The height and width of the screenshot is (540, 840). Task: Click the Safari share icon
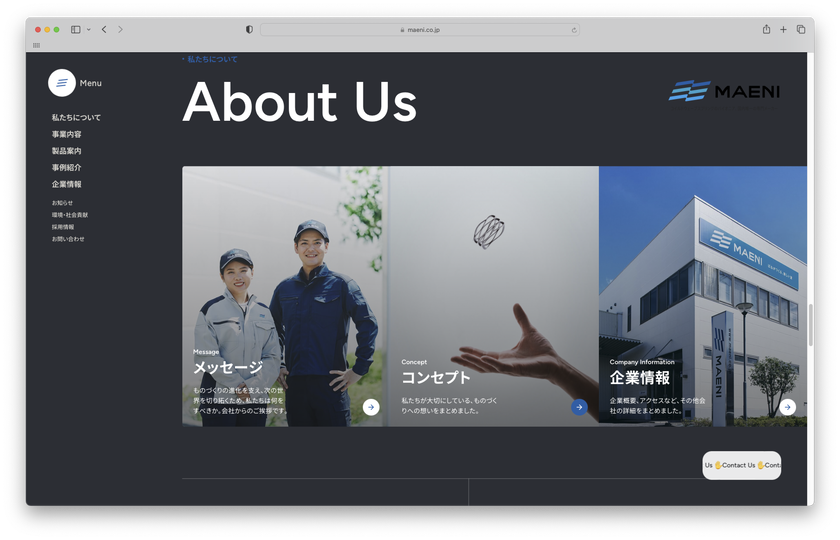coord(766,30)
